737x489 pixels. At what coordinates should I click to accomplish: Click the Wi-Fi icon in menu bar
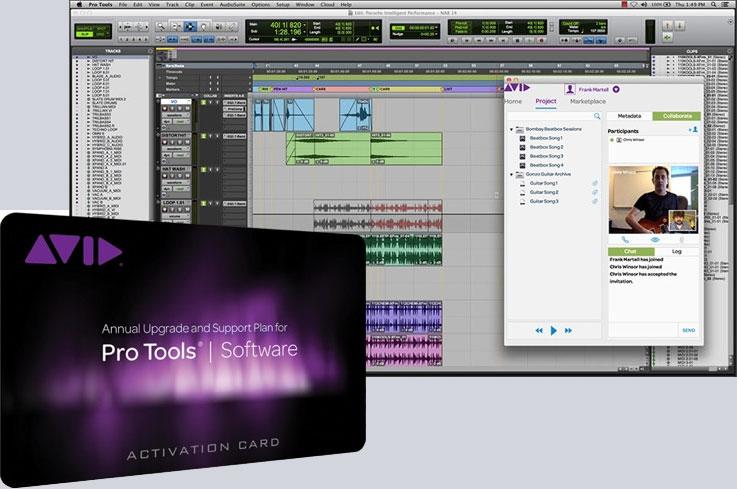pos(634,4)
